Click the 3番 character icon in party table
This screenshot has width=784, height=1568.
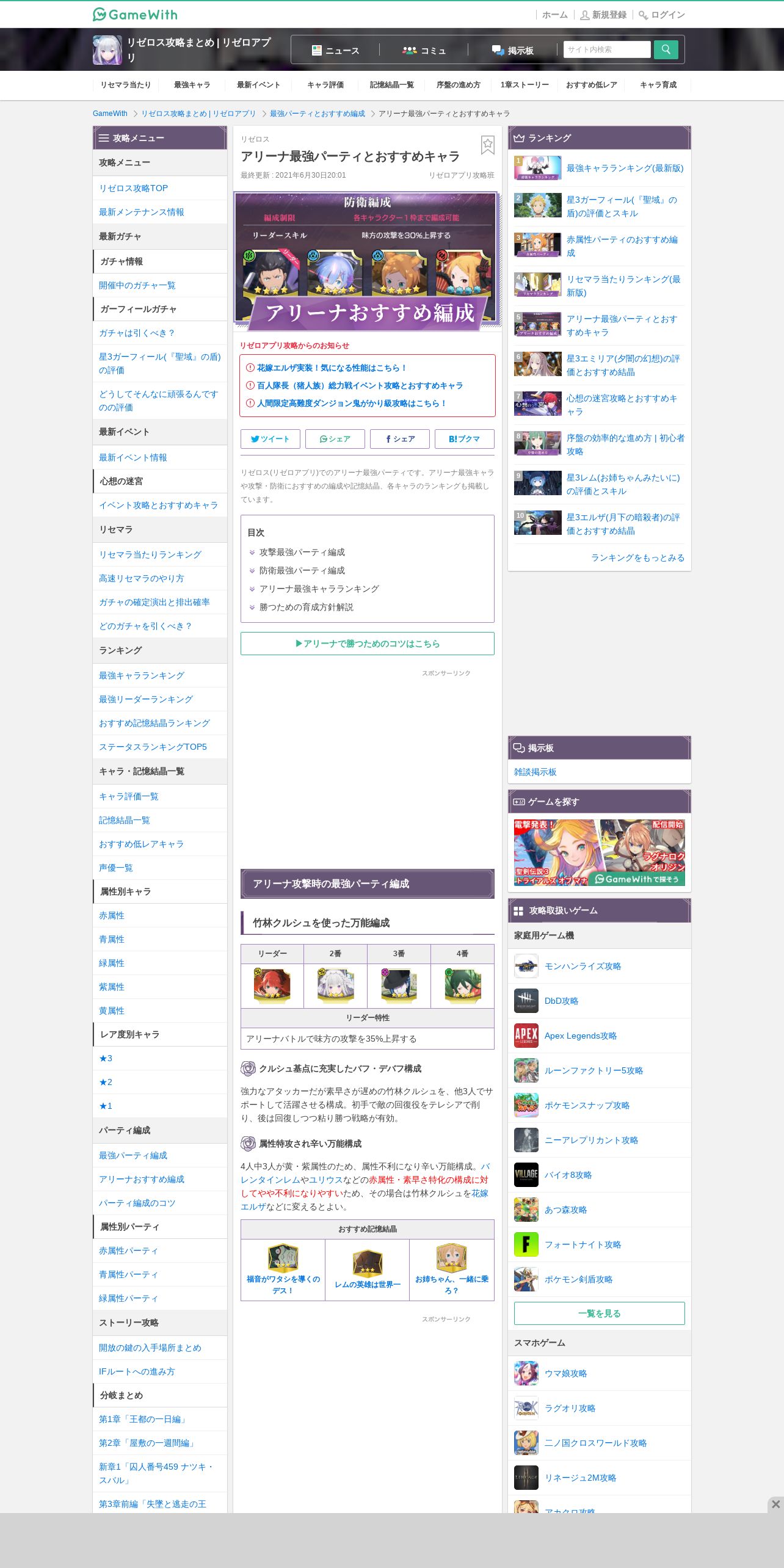coord(399,985)
